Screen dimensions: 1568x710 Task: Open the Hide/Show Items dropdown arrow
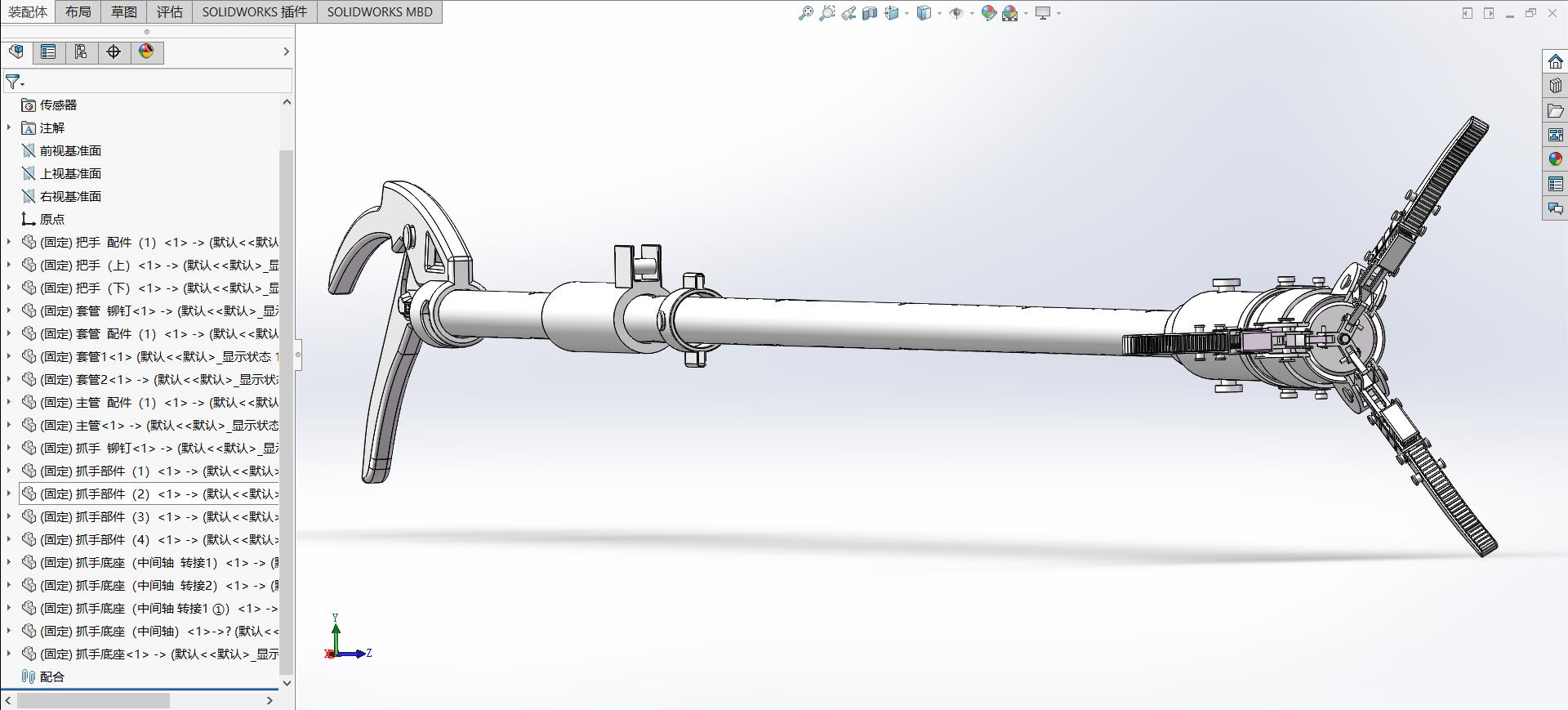coord(972,13)
